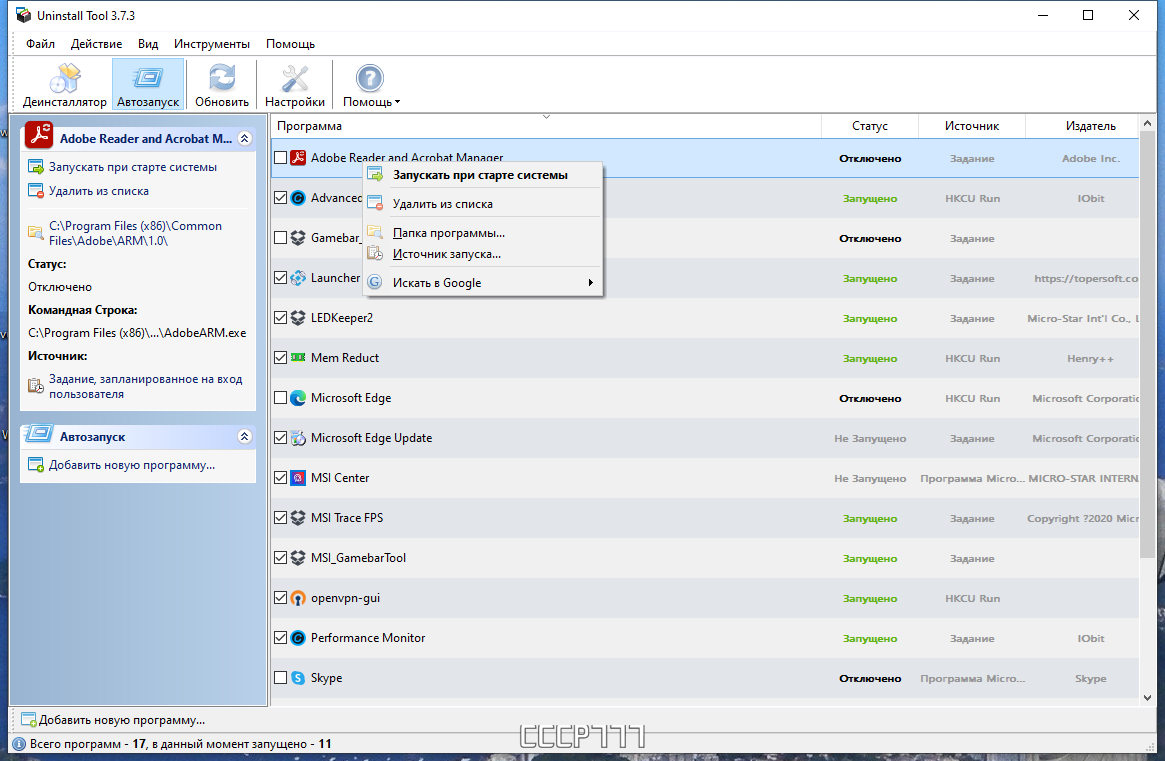The image size is (1165, 761).
Task: Open the Инструменты menu
Action: pos(212,44)
